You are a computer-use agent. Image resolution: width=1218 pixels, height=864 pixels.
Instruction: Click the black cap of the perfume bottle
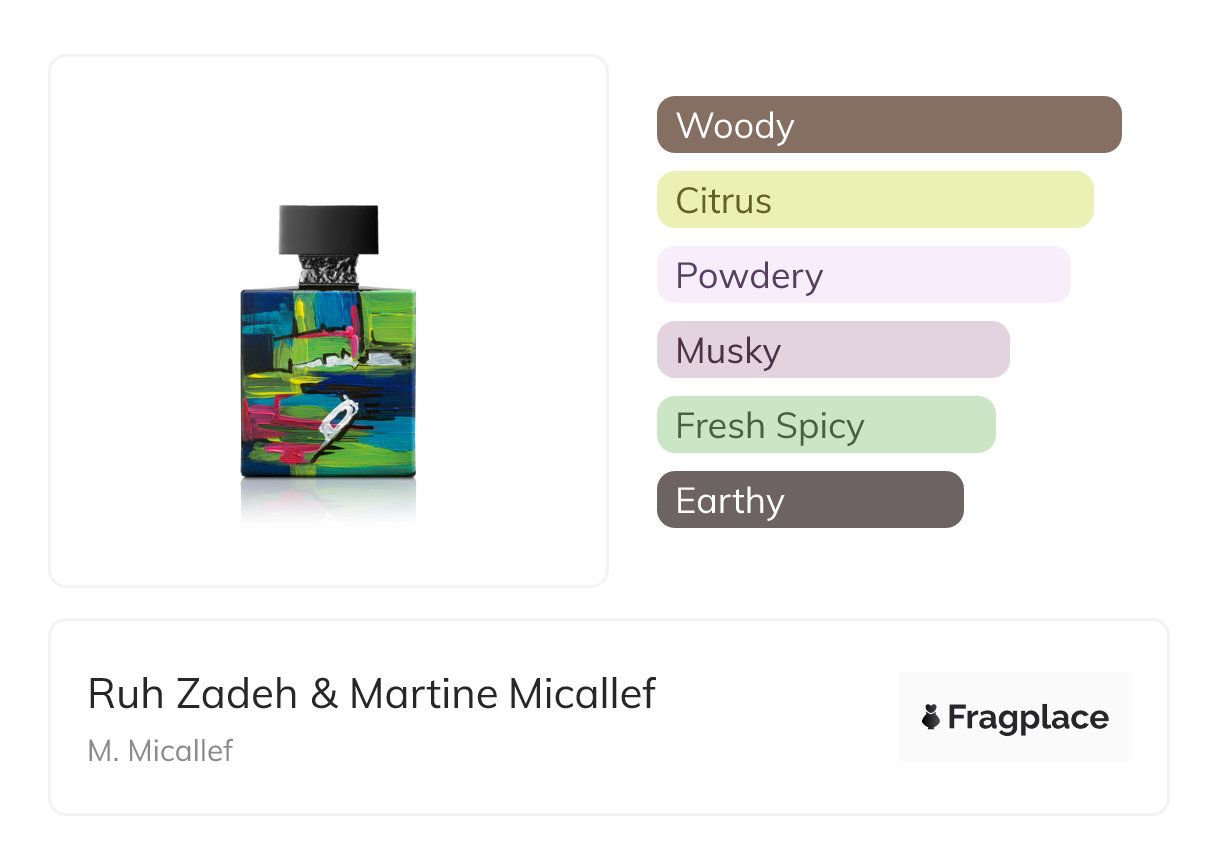pyautogui.click(x=329, y=229)
